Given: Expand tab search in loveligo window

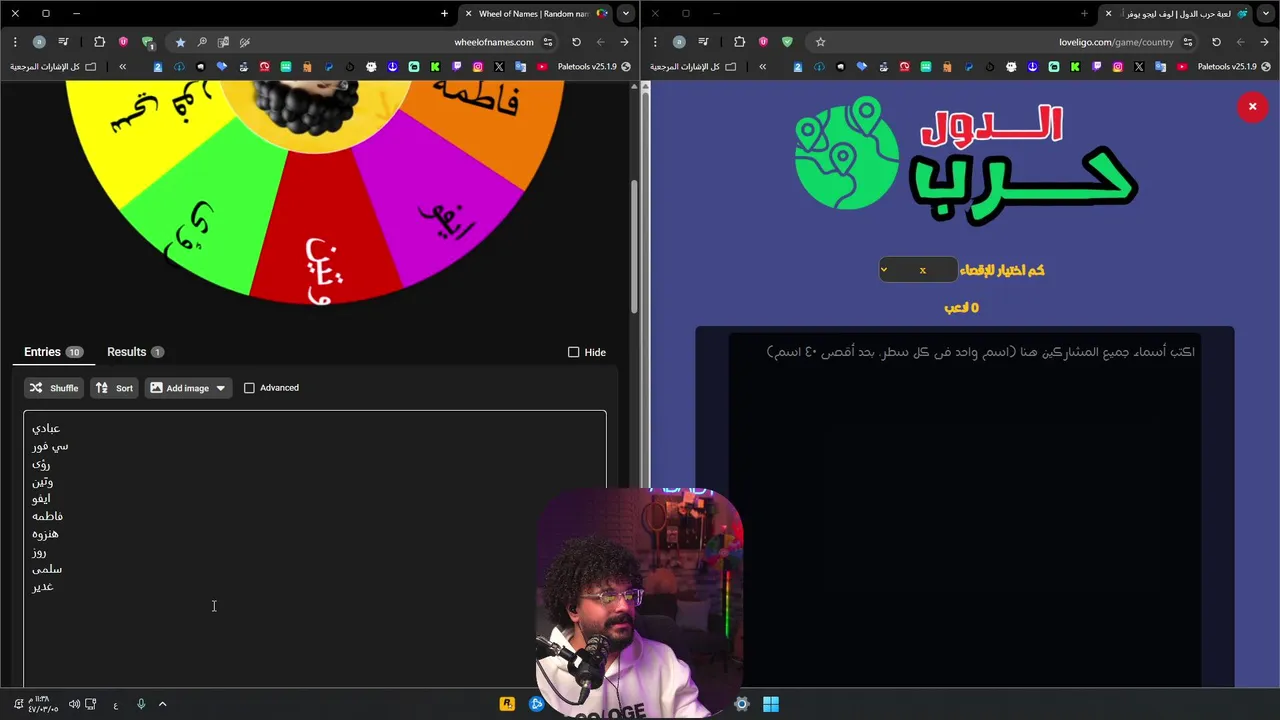Looking at the screenshot, I should [1265, 14].
